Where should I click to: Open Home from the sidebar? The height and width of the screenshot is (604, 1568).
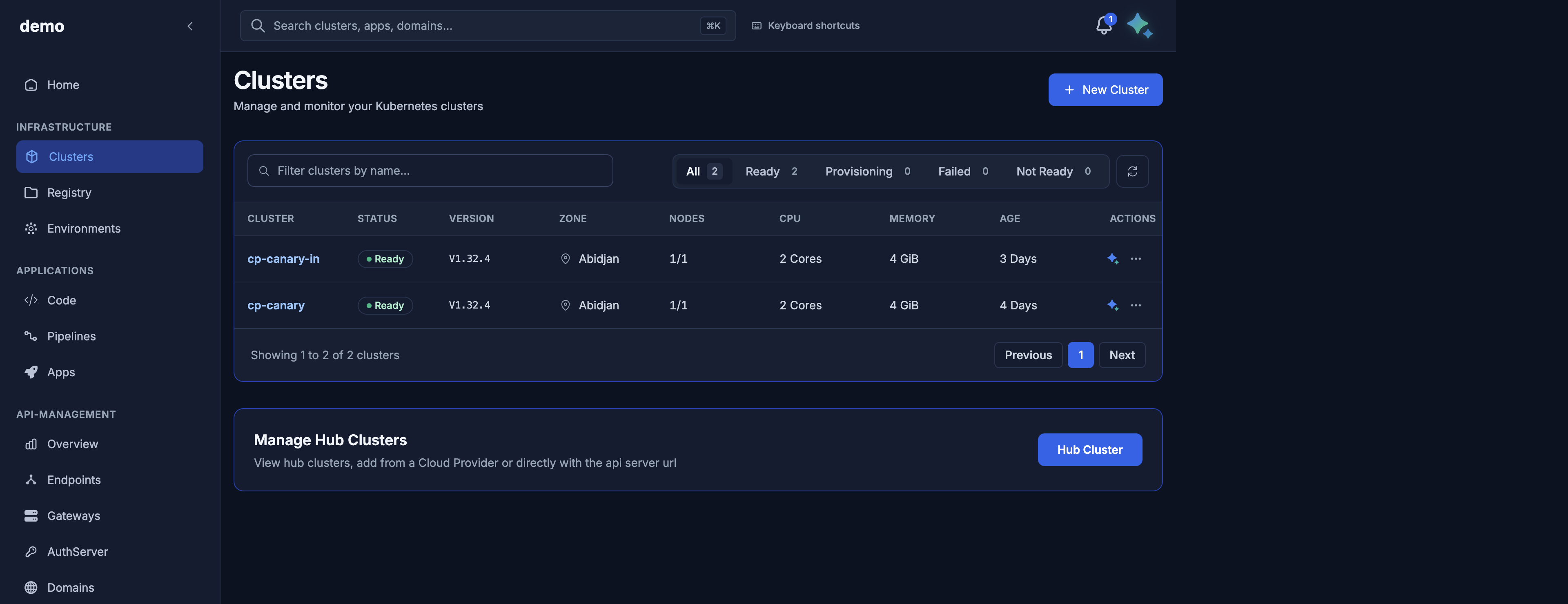pos(109,84)
